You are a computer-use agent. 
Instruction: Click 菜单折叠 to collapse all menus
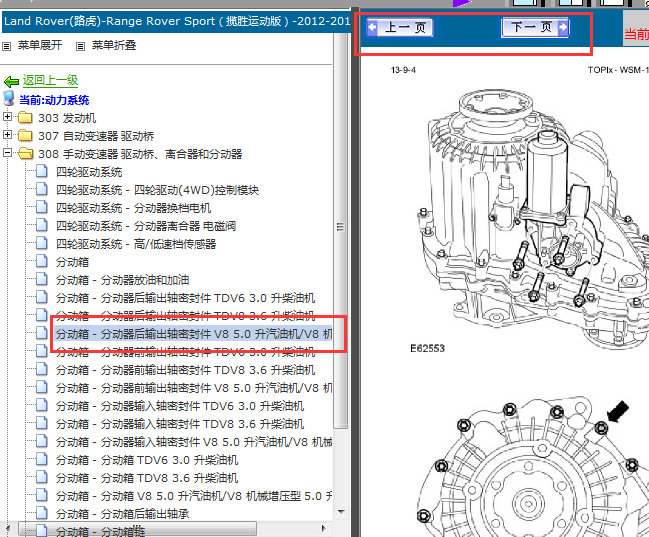pos(114,45)
